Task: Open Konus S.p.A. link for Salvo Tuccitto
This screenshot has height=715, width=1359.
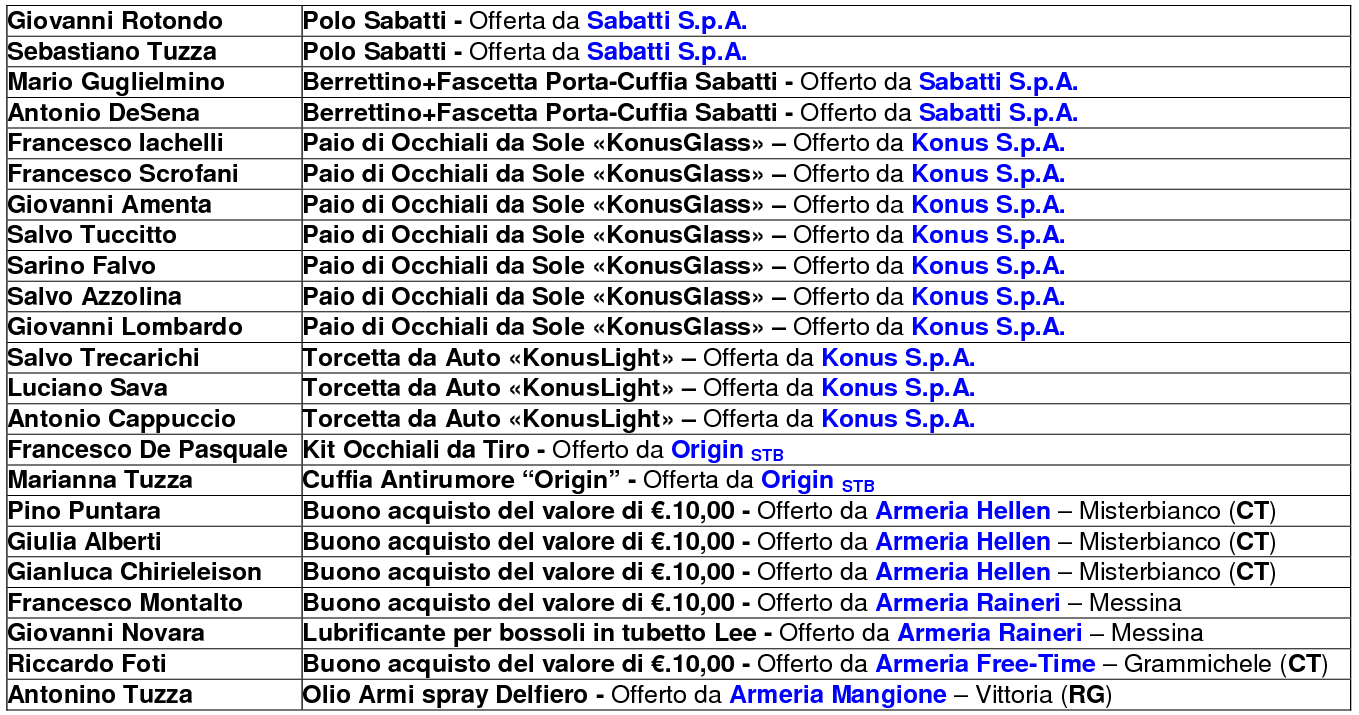Action: (988, 235)
